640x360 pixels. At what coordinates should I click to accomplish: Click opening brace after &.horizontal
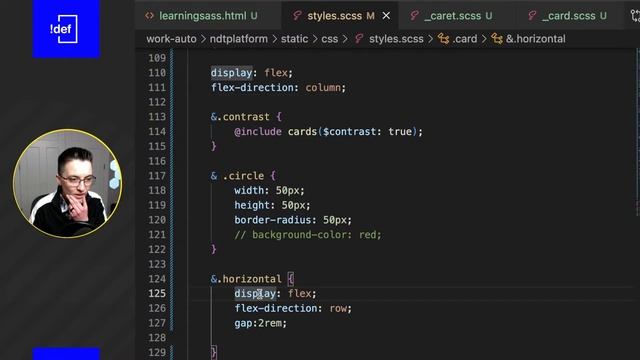tap(291, 279)
